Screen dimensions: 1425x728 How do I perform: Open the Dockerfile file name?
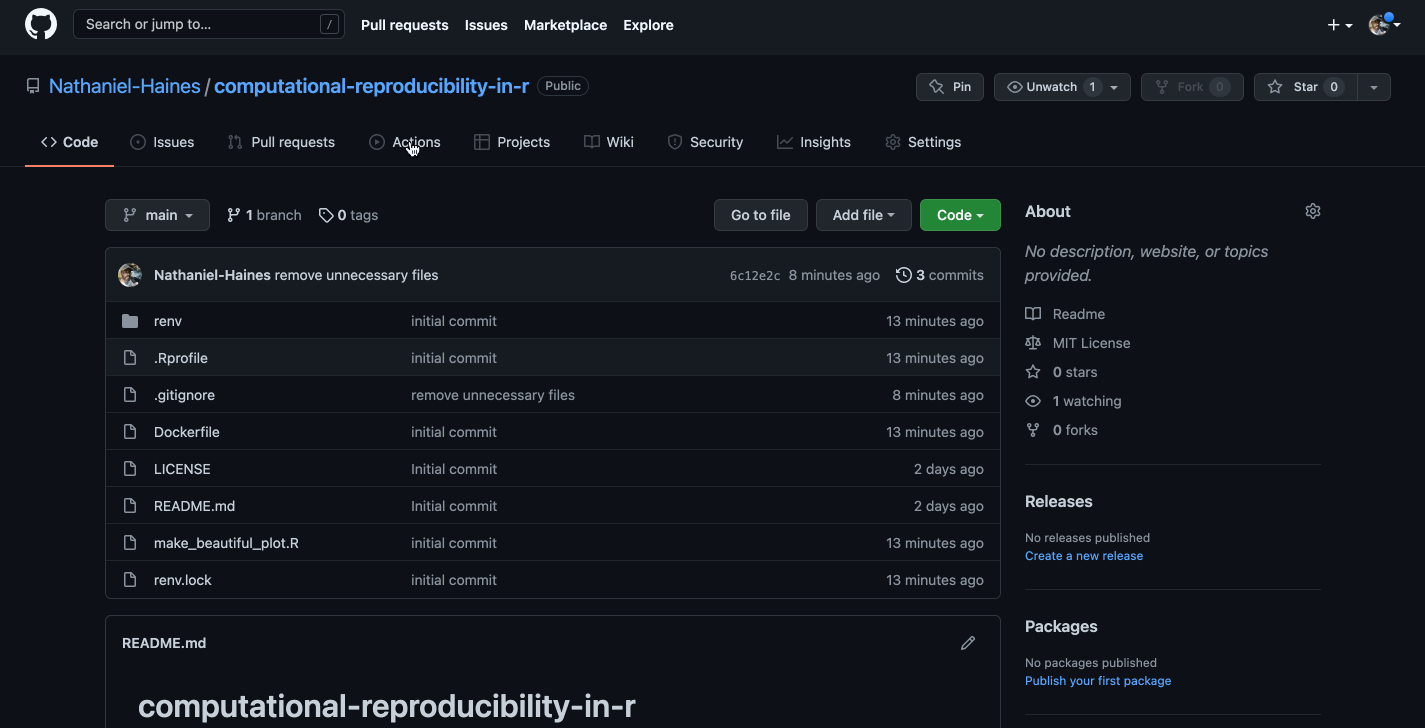(187, 432)
